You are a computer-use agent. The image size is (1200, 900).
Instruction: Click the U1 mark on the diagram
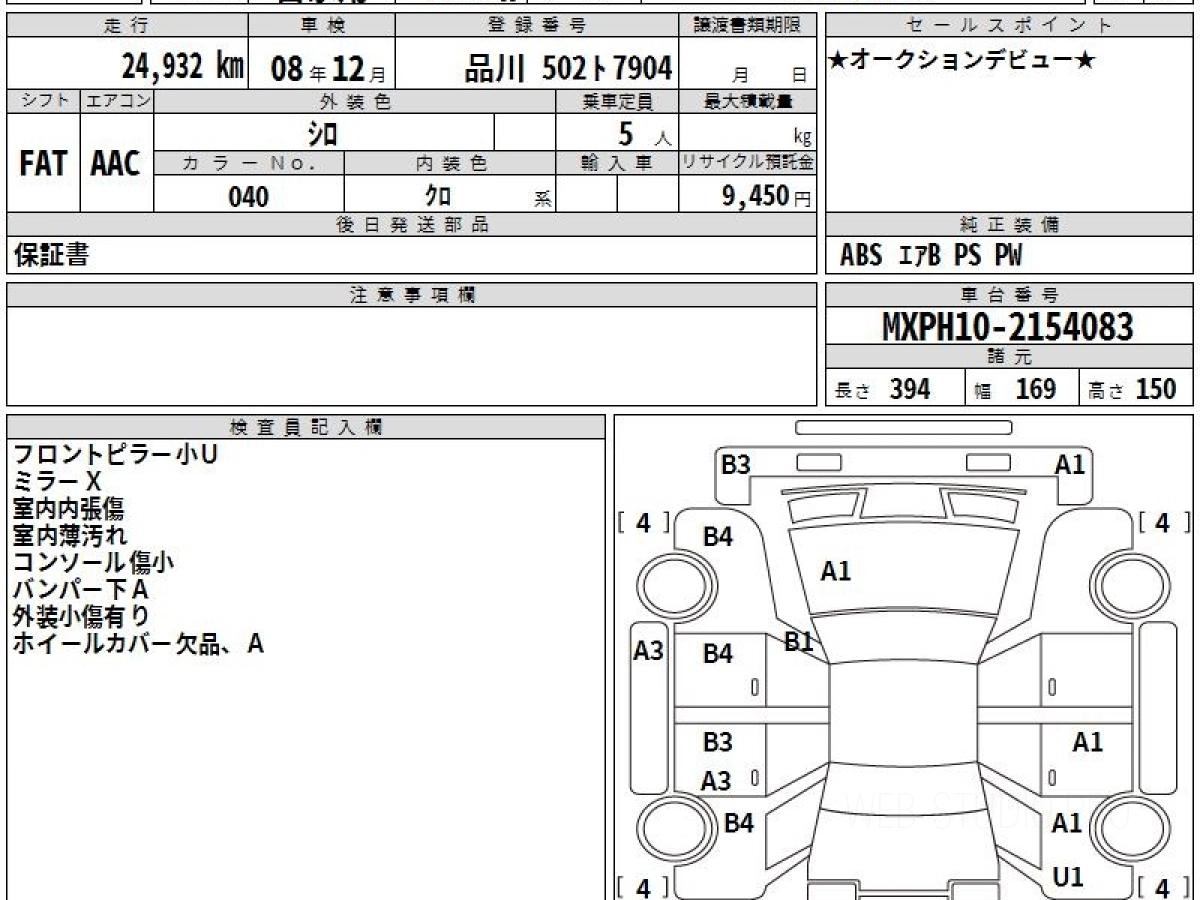tap(1068, 877)
